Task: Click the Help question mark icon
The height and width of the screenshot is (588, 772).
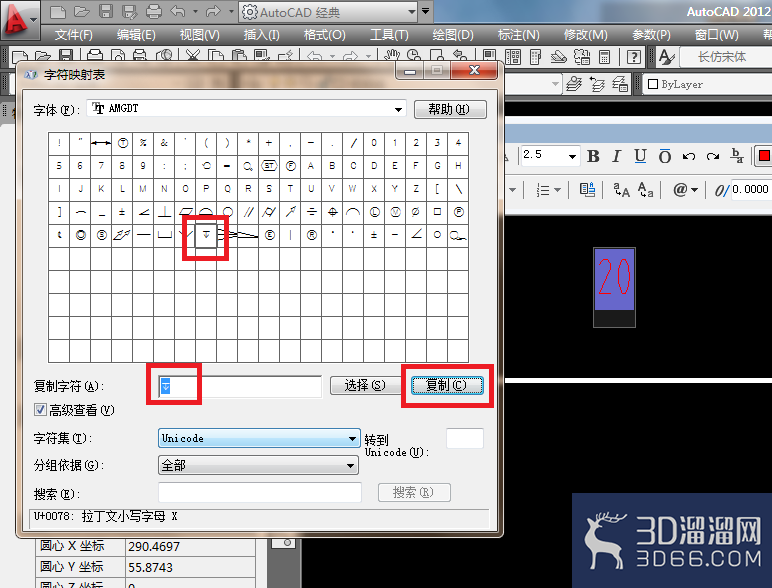Action: [x=634, y=57]
